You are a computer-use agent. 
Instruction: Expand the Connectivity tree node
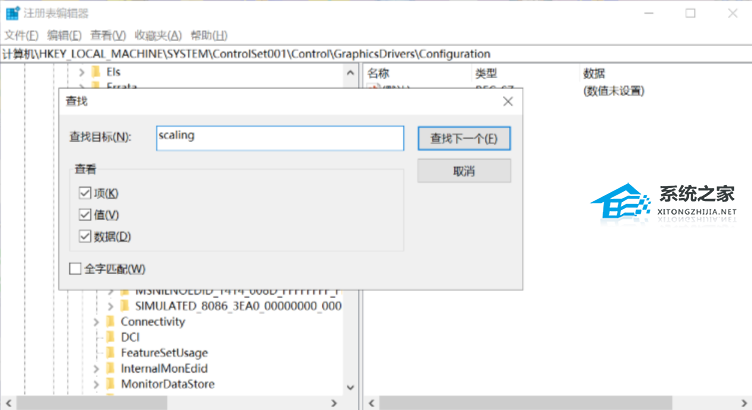96,322
